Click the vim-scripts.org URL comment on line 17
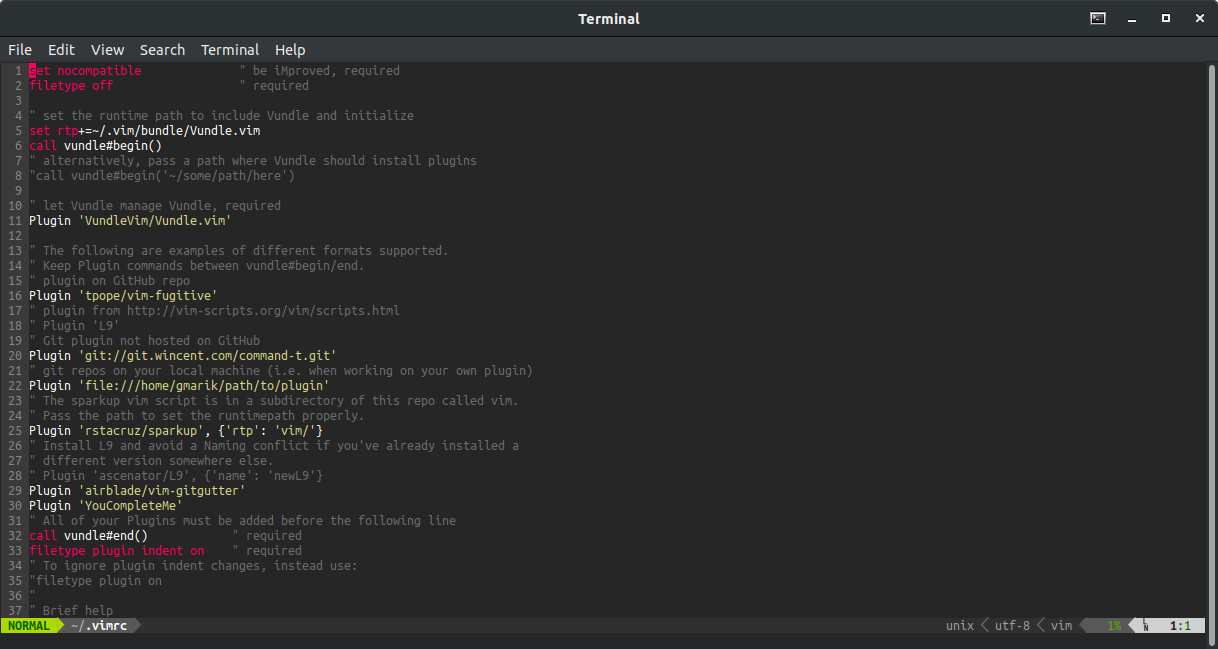 (x=214, y=311)
